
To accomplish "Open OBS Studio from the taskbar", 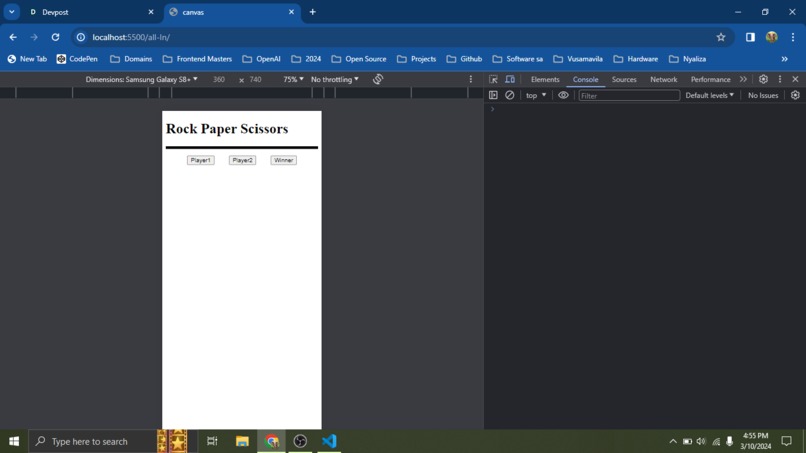I will 300,441.
